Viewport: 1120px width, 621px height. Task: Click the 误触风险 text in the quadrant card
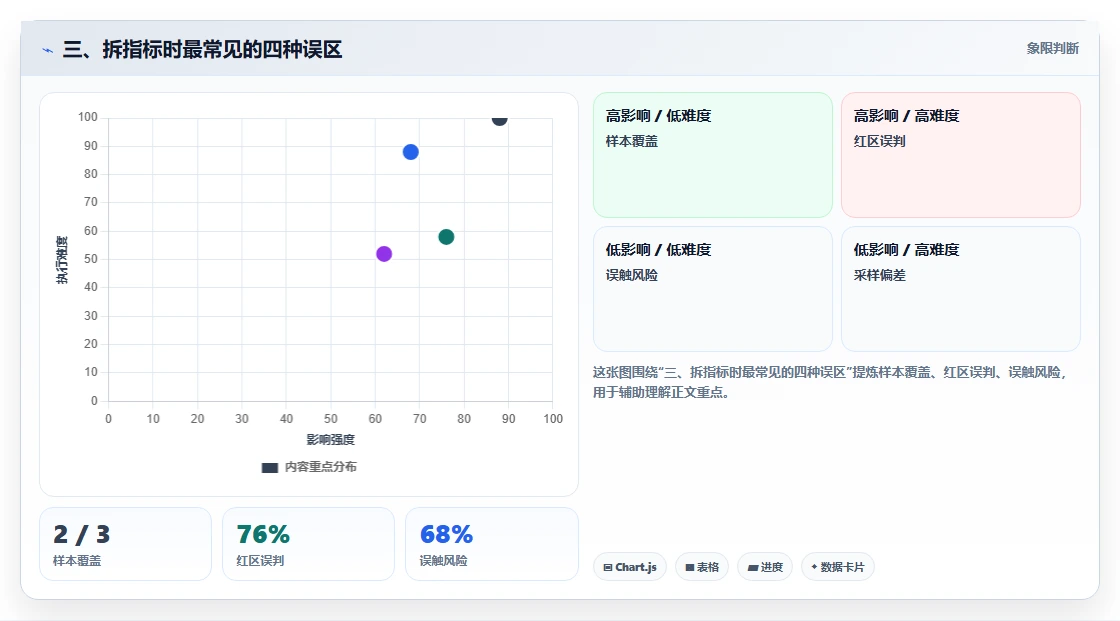[631, 275]
